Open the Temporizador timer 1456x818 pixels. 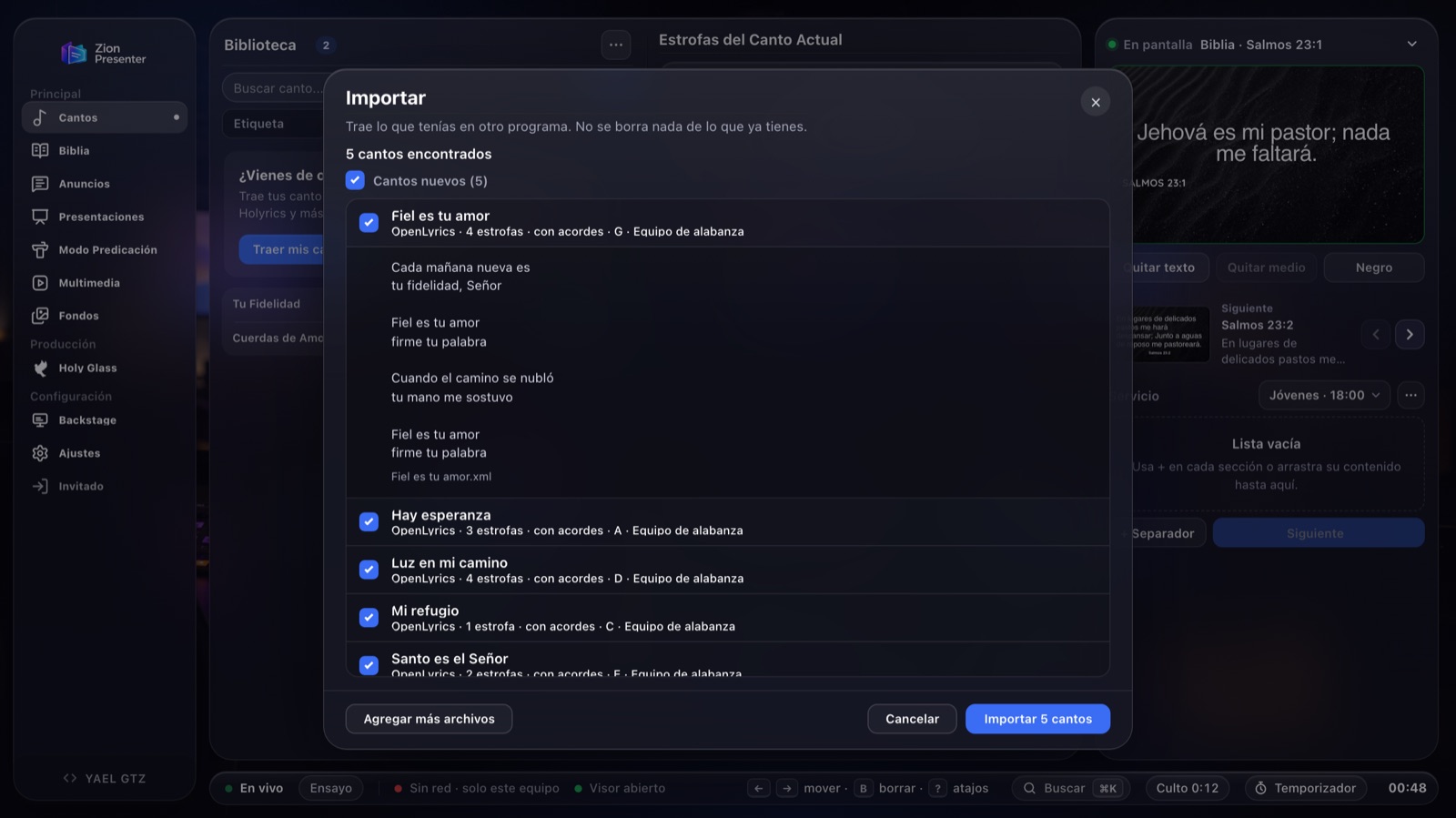point(1305,788)
